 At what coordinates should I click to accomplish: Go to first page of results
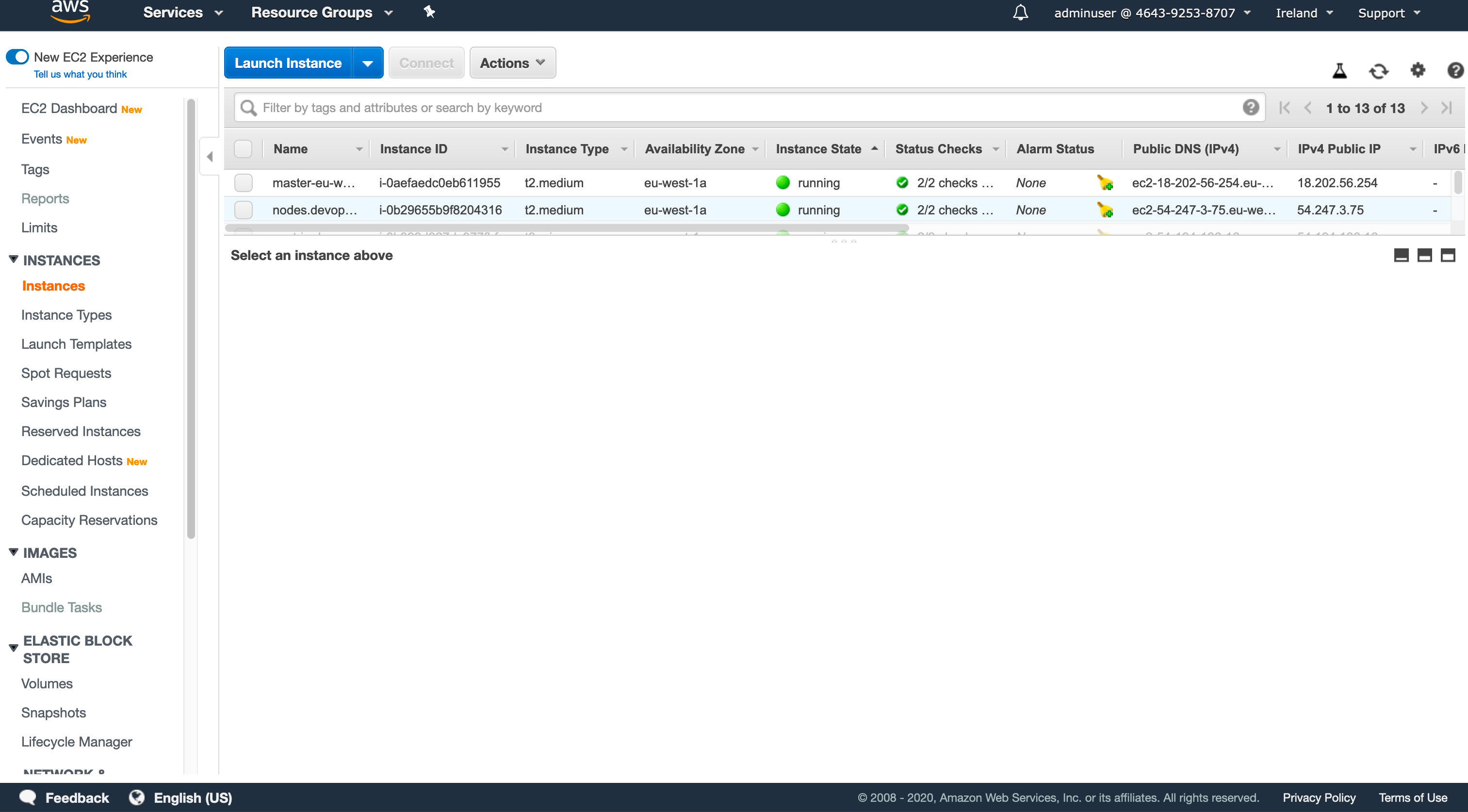[x=1284, y=108]
